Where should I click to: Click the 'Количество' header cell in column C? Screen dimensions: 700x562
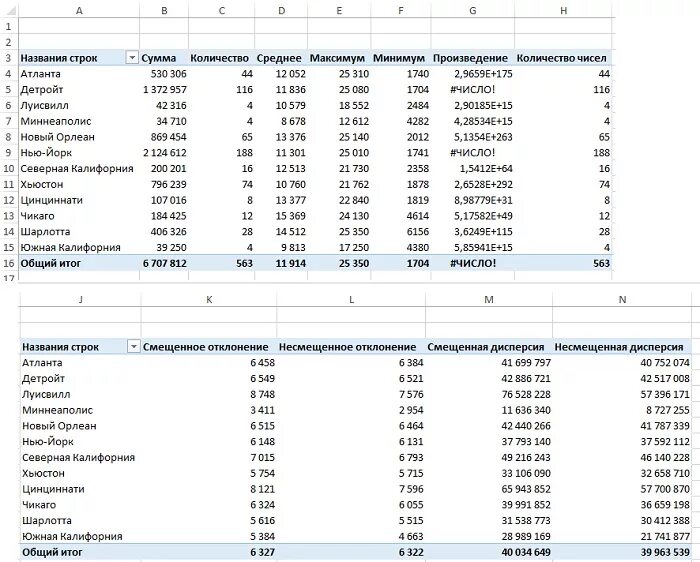(x=219, y=58)
